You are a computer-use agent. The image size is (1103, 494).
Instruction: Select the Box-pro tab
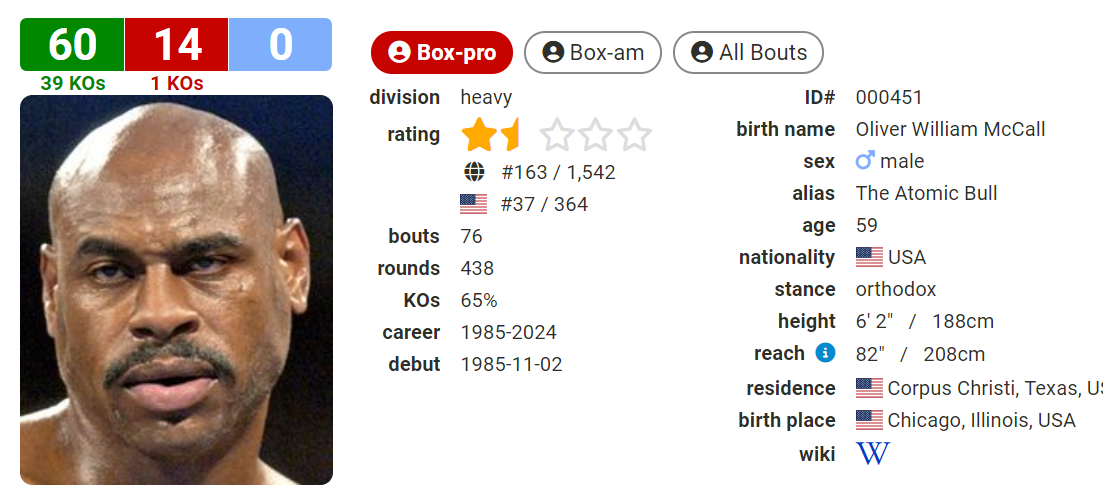coord(442,52)
